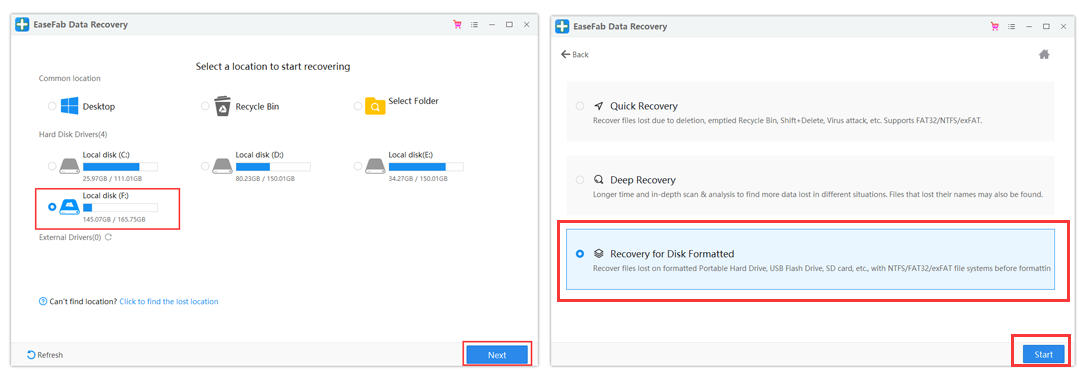Viewport: 1079px width, 378px height.
Task: Click Quick Recovery arrow icon
Action: (x=599, y=106)
